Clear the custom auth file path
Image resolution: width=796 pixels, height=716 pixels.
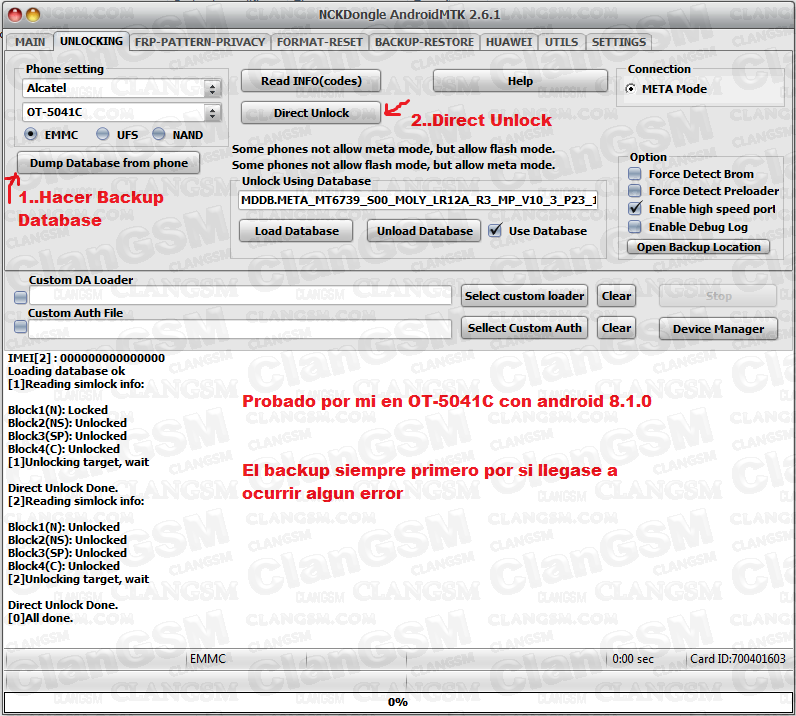[616, 328]
